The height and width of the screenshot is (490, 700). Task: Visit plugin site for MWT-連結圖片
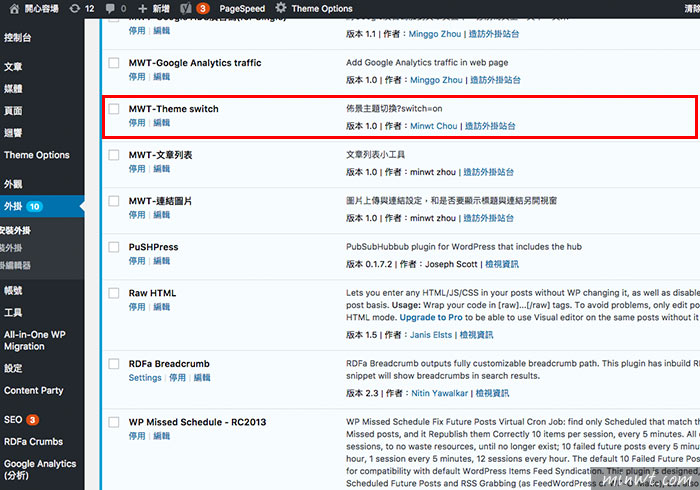[488, 218]
